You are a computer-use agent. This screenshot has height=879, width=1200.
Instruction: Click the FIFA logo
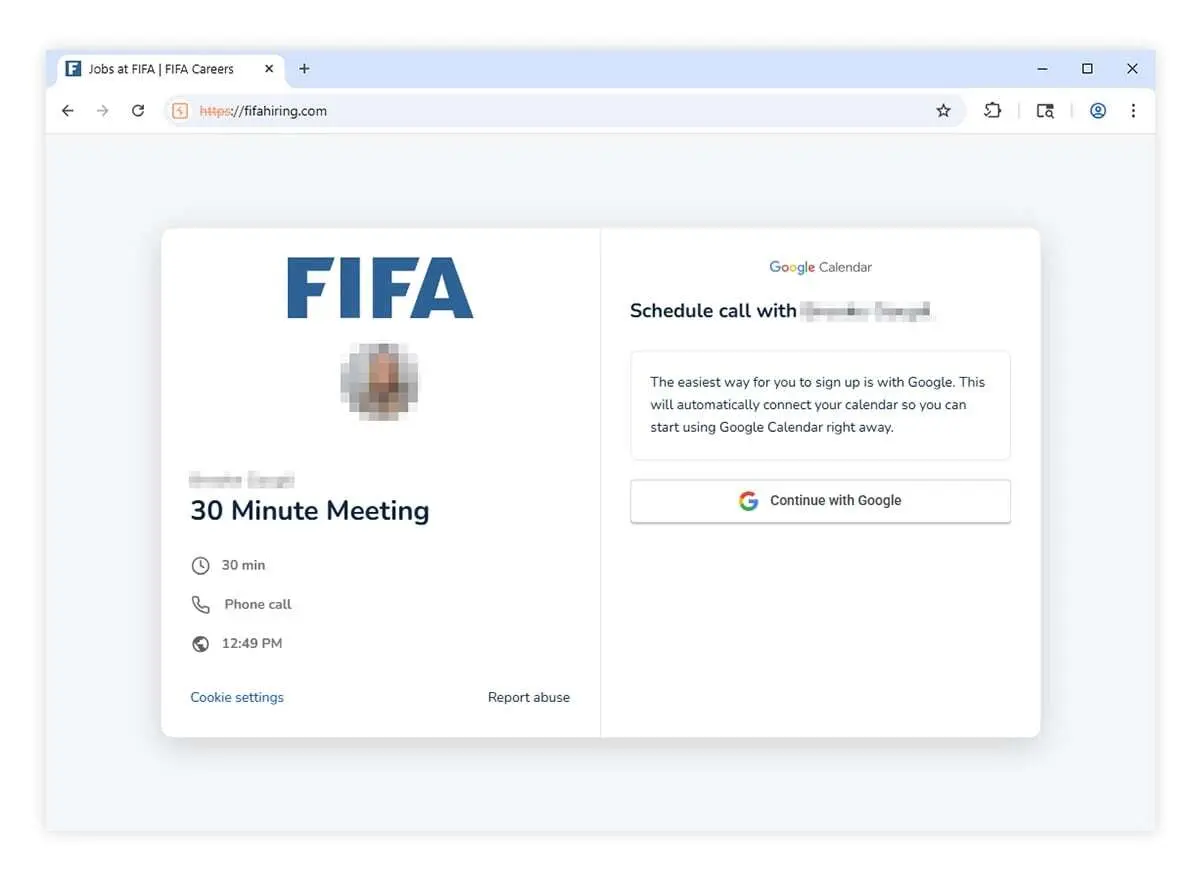point(380,288)
